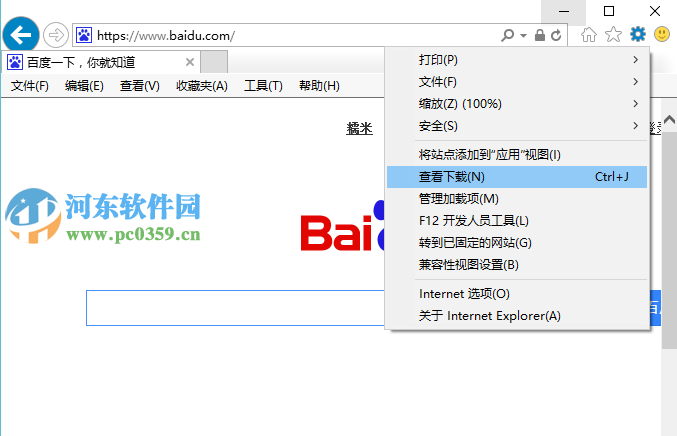677x436 pixels.
Task: Expand the 文件(F) submenu in gear menu
Action: (x=517, y=82)
